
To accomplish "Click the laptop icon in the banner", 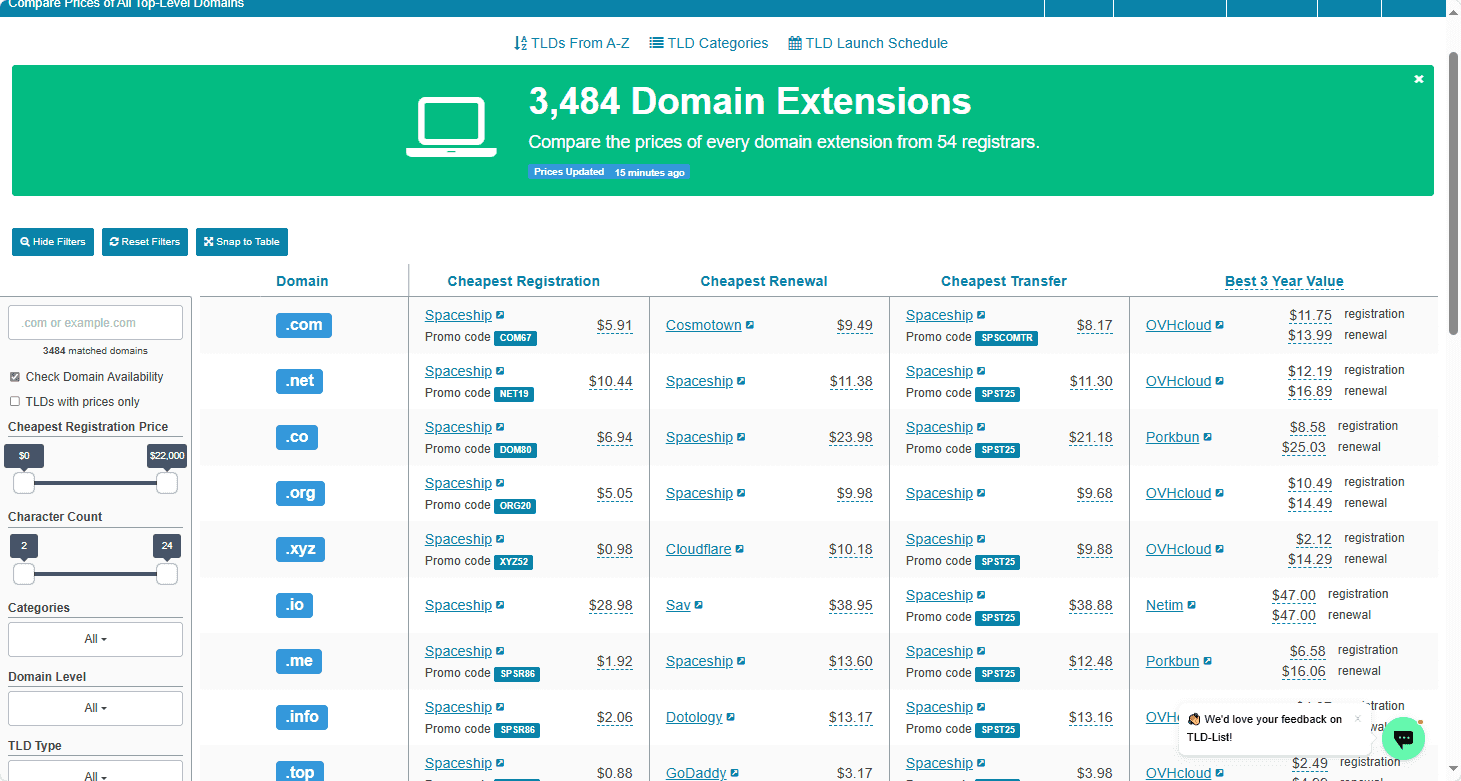I will [451, 127].
